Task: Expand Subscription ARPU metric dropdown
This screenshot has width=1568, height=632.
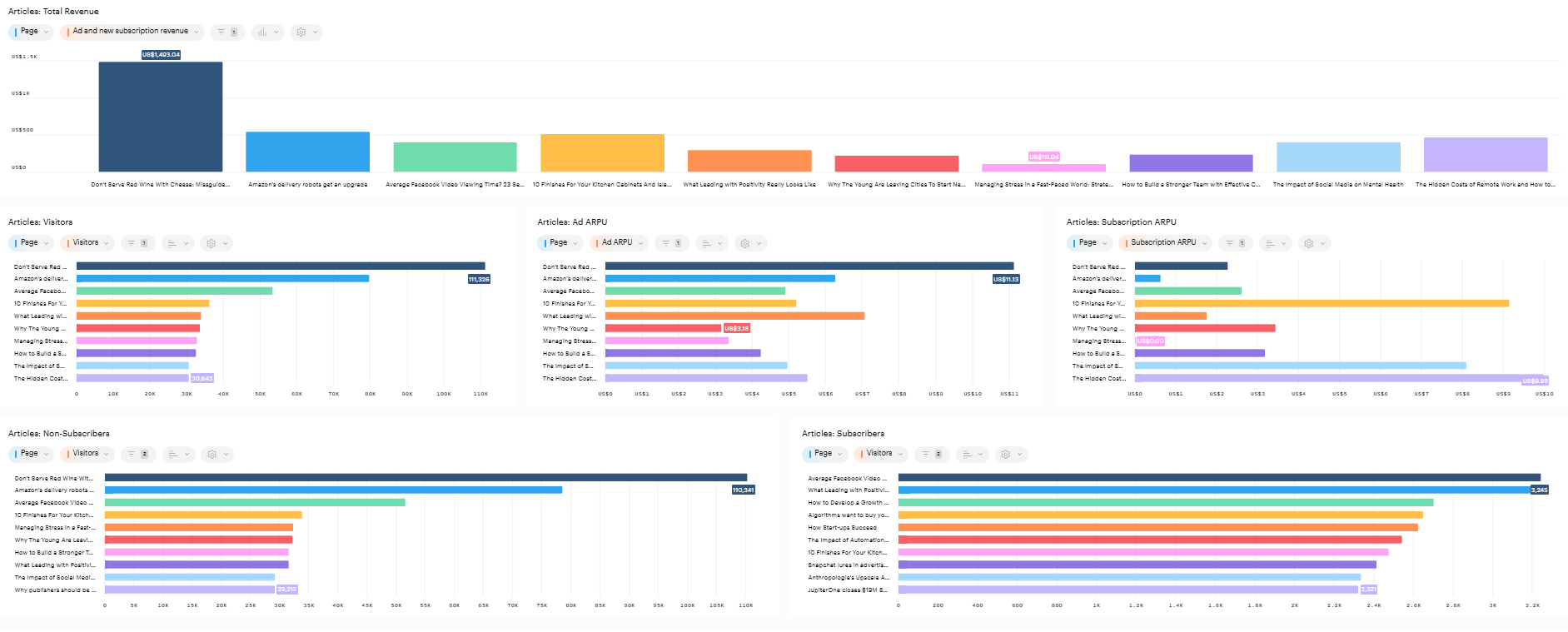Action: tap(1166, 243)
